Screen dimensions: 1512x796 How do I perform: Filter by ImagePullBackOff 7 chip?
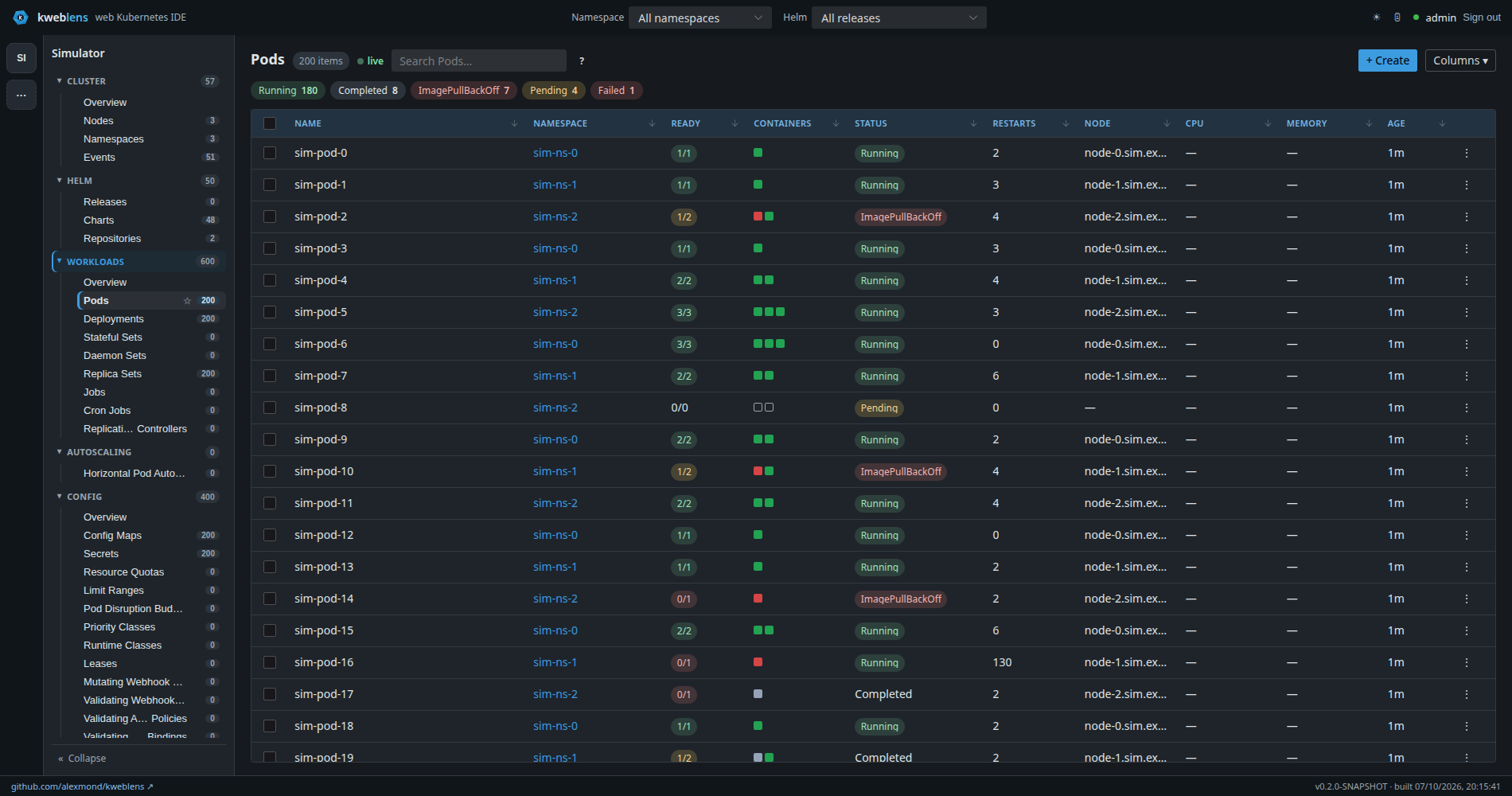point(464,91)
